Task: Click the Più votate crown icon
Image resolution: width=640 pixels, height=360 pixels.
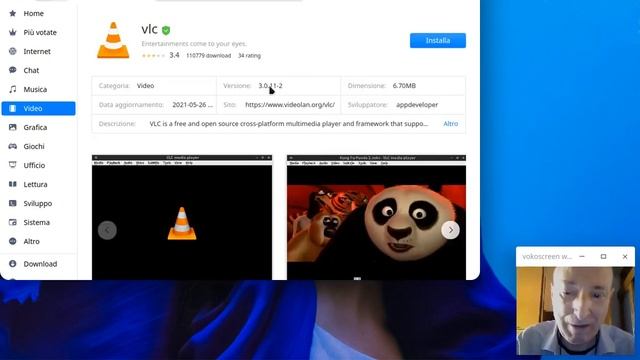Action: pos(13,32)
